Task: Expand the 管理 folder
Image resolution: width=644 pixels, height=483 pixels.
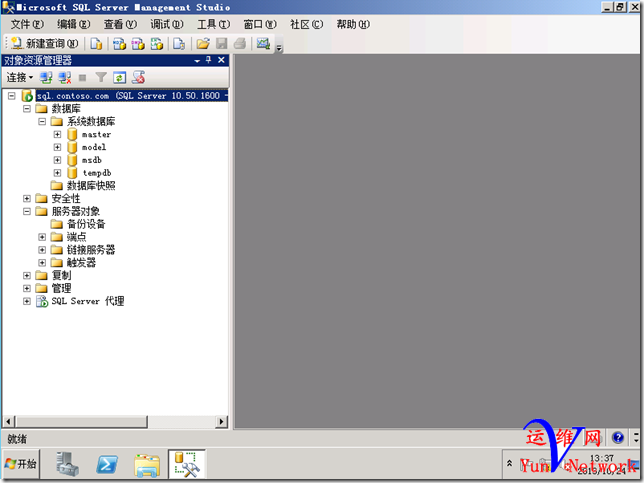Action: pos(27,288)
